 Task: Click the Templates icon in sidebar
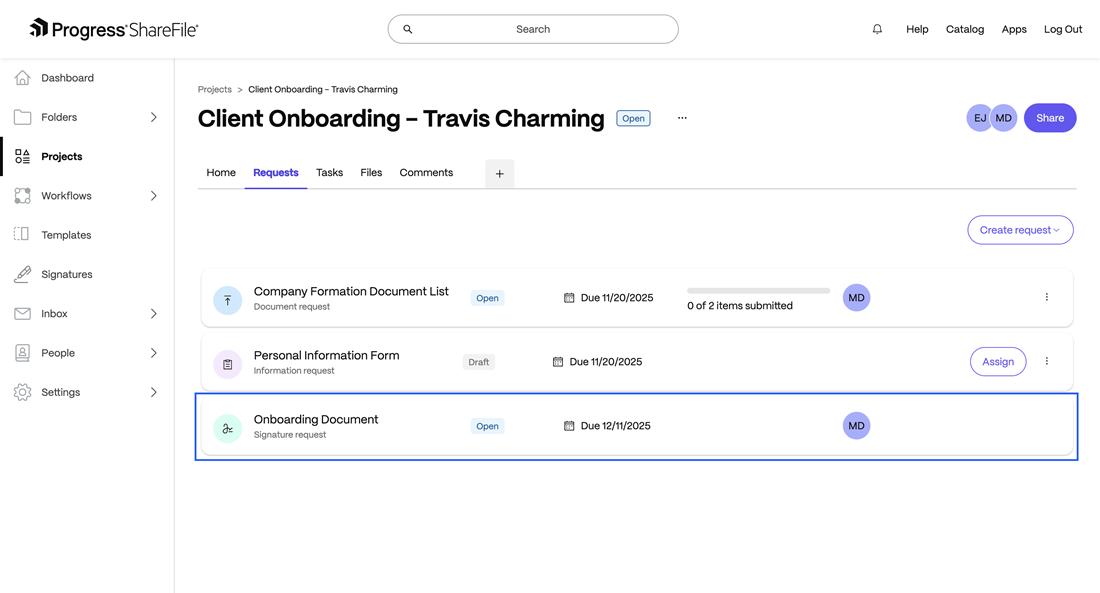[22, 235]
